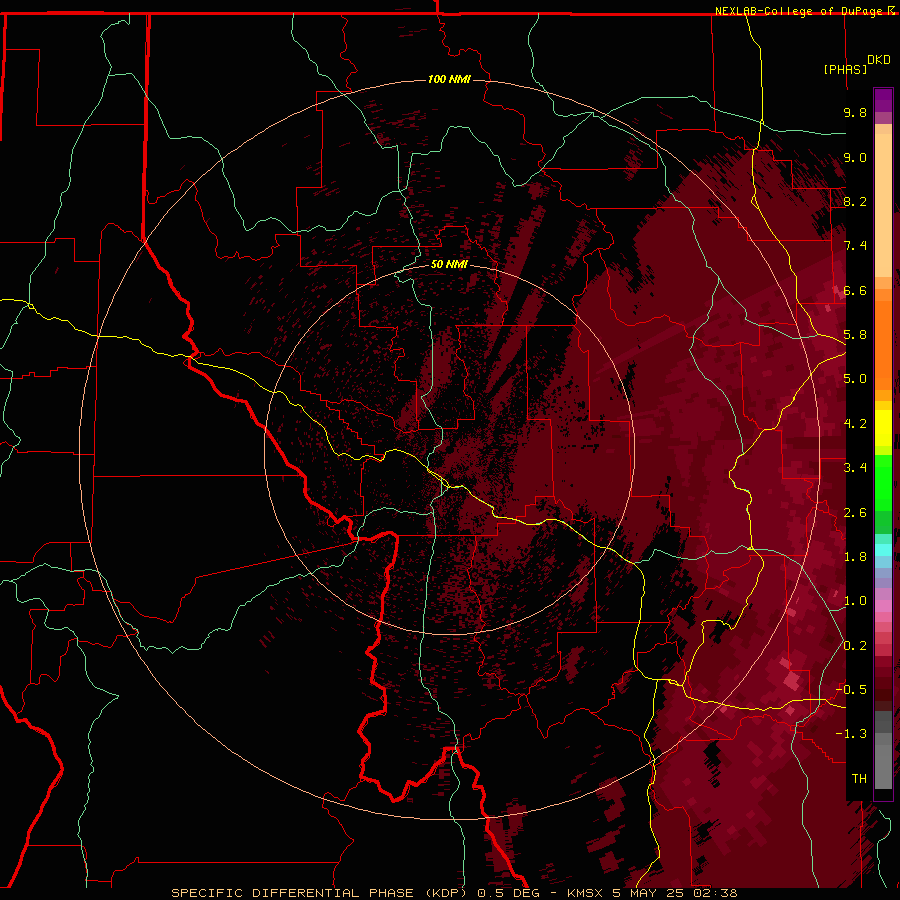Pick the orange band on the color bar
This screenshot has width=900, height=900.
coord(883,344)
